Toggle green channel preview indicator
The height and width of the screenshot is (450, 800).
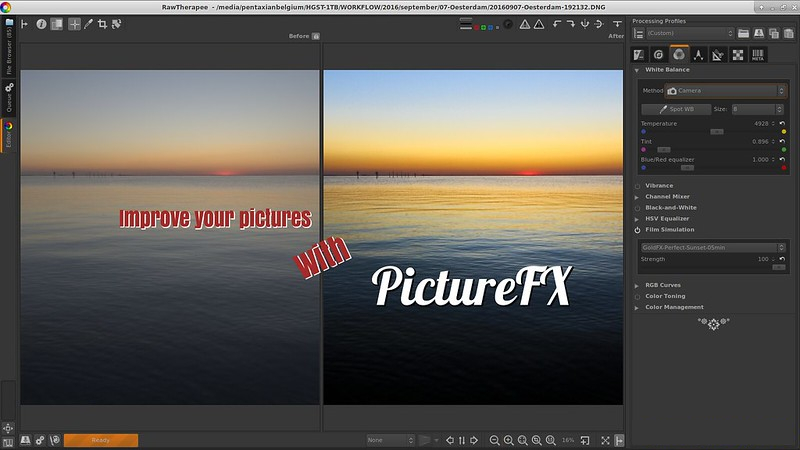tap(483, 27)
